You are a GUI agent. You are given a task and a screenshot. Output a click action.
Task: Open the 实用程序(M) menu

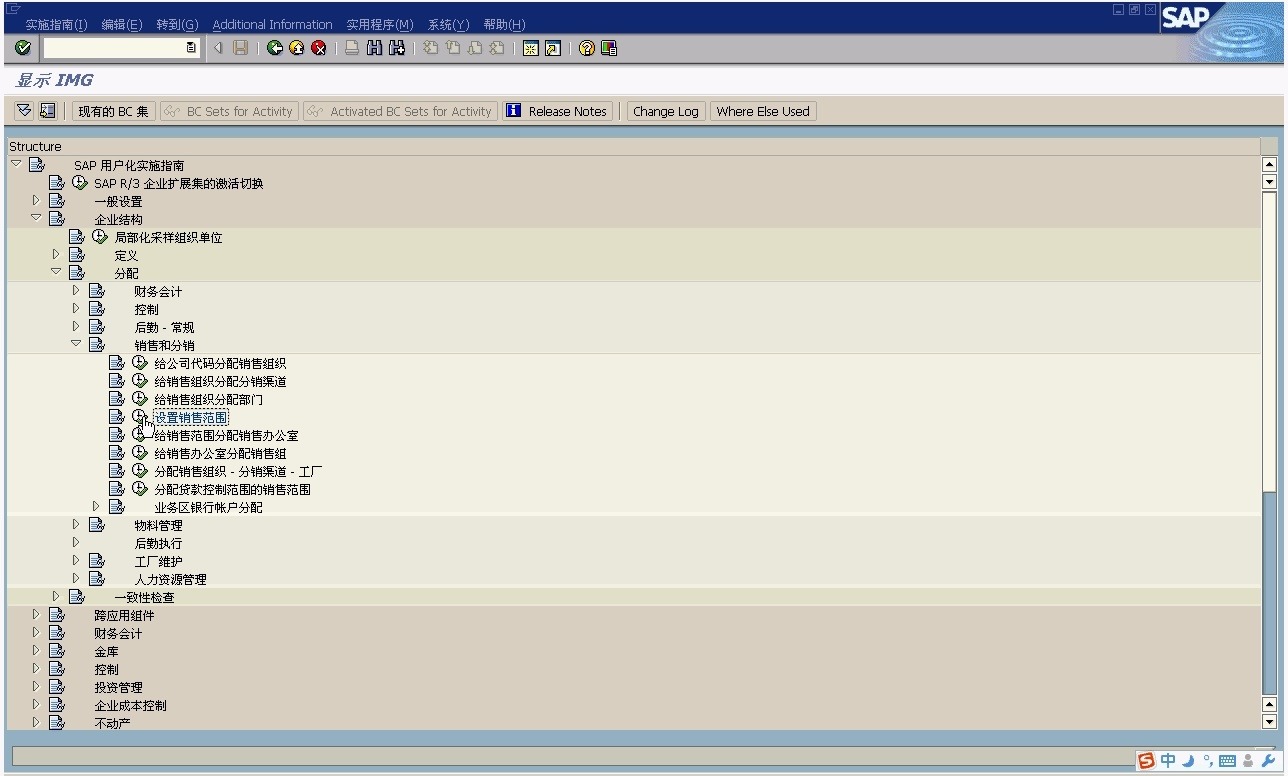click(380, 24)
